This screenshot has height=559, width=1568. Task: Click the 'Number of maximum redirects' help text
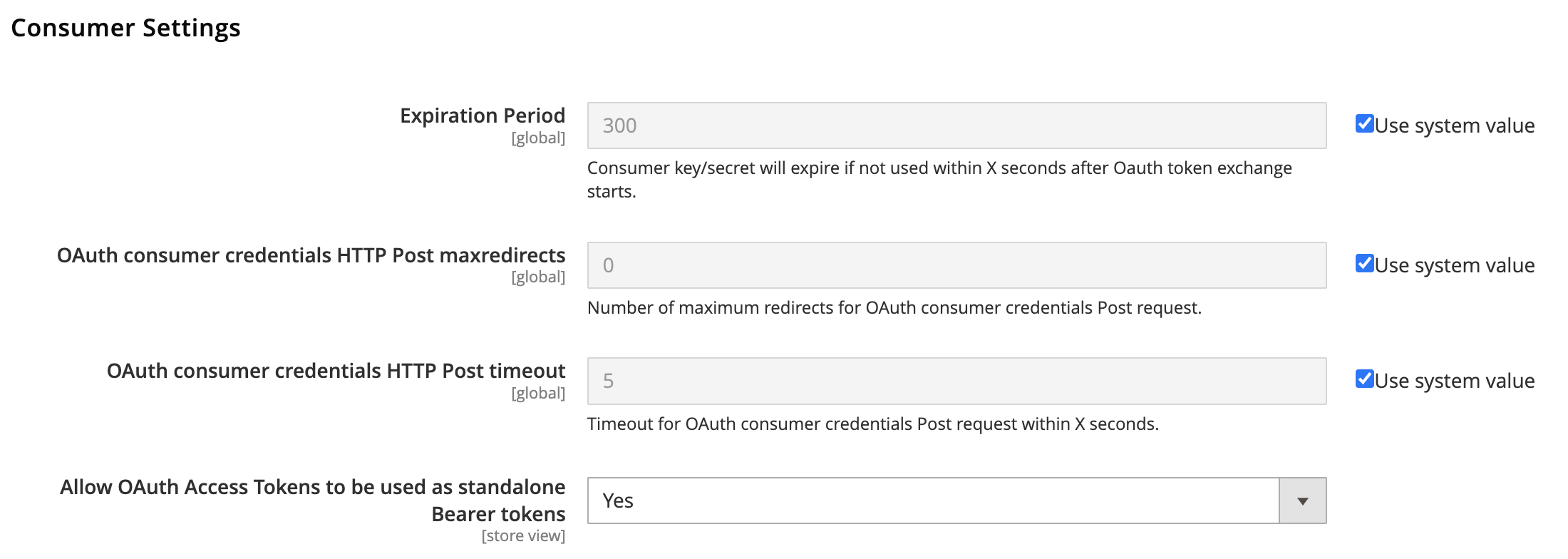(x=894, y=308)
